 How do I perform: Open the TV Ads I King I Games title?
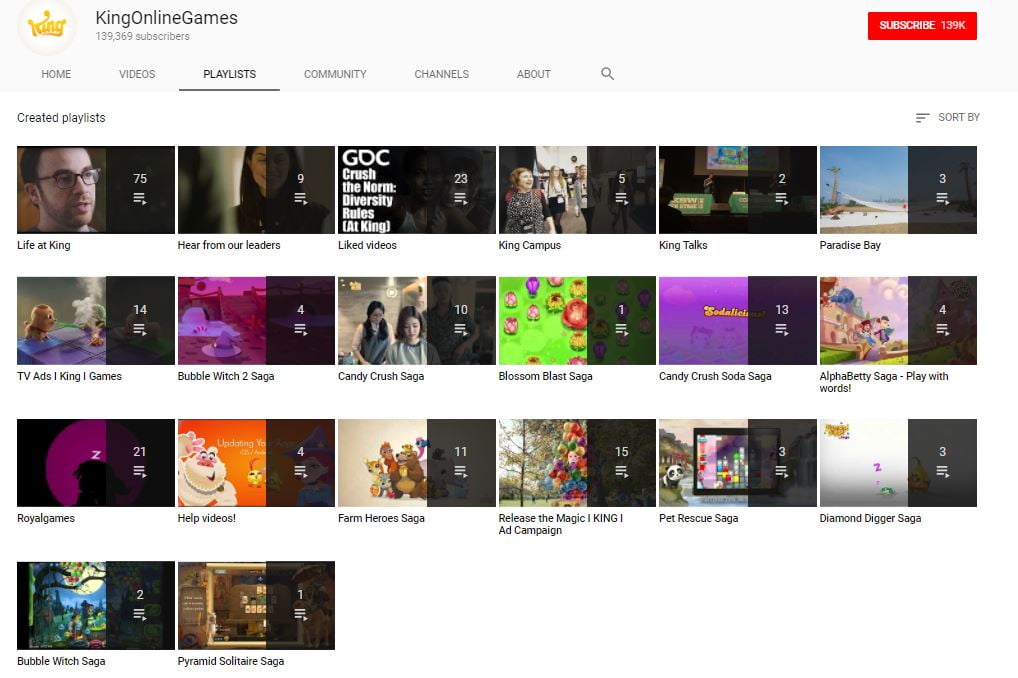[x=69, y=377]
